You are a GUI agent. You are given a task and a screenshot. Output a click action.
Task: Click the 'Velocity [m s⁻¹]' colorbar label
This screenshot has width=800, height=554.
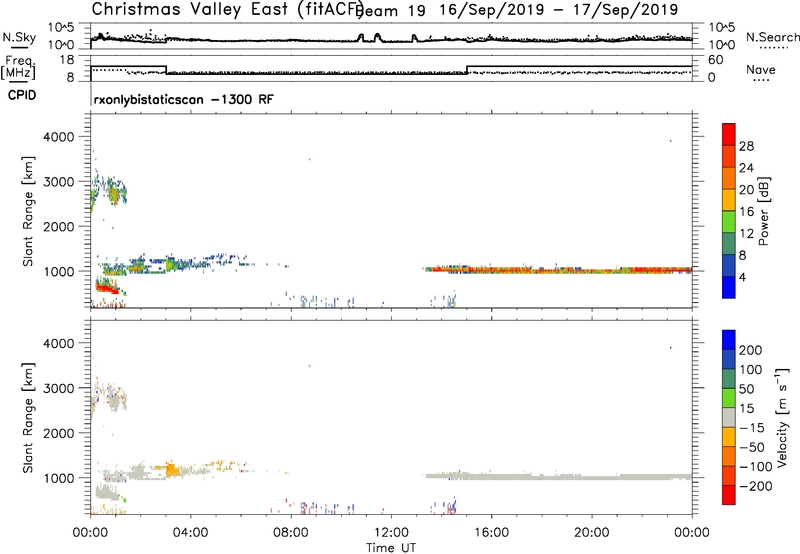click(x=781, y=417)
